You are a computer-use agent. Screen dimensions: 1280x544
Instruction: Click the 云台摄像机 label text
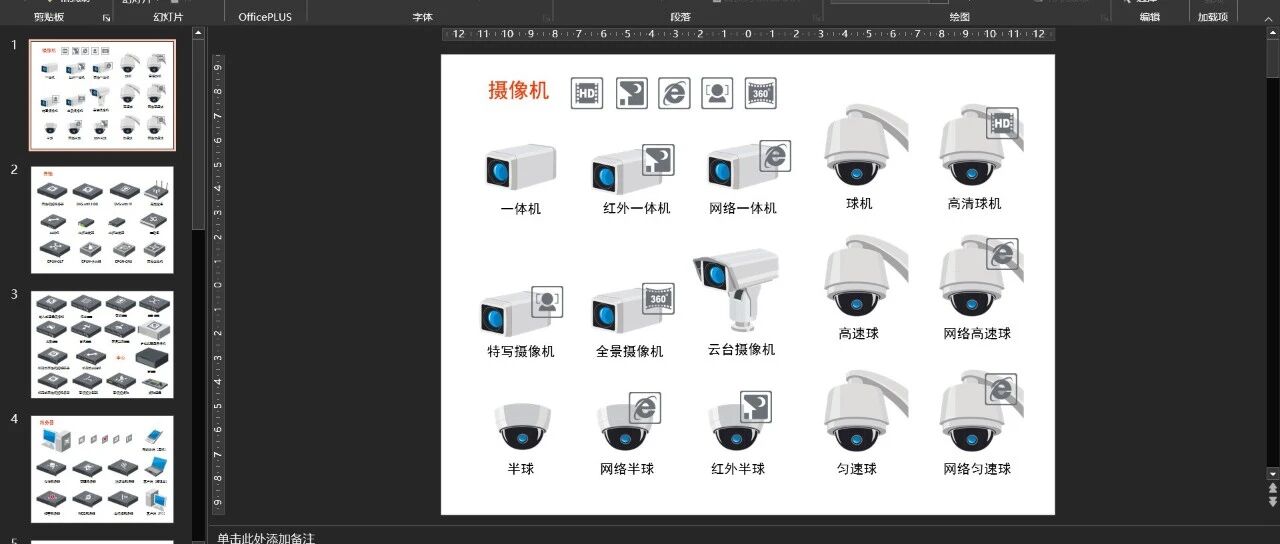point(742,349)
